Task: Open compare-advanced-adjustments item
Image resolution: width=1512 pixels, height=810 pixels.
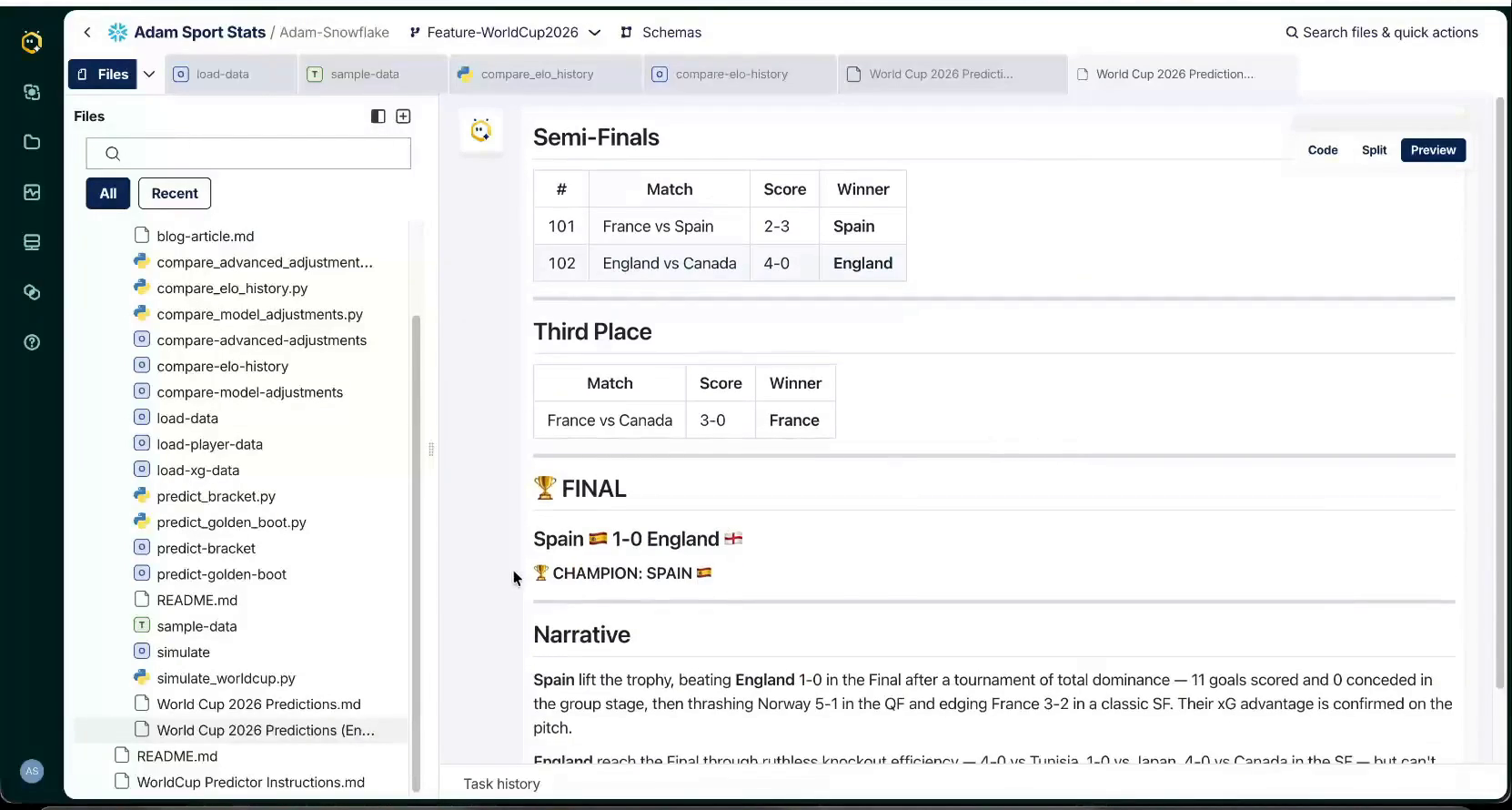Action: [x=261, y=340]
